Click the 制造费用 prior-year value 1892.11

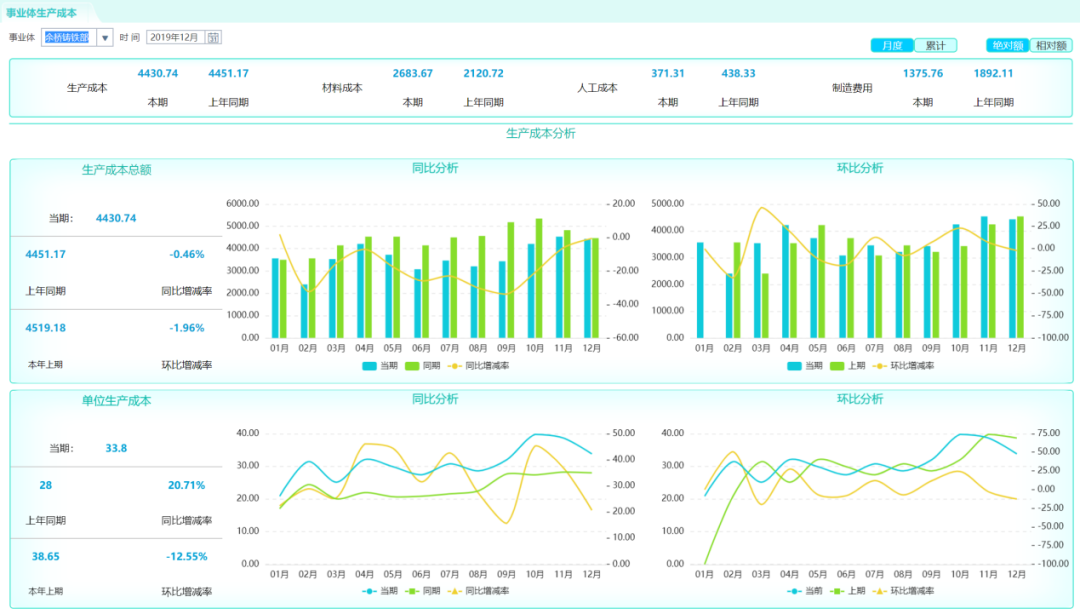pyautogui.click(x=993, y=73)
